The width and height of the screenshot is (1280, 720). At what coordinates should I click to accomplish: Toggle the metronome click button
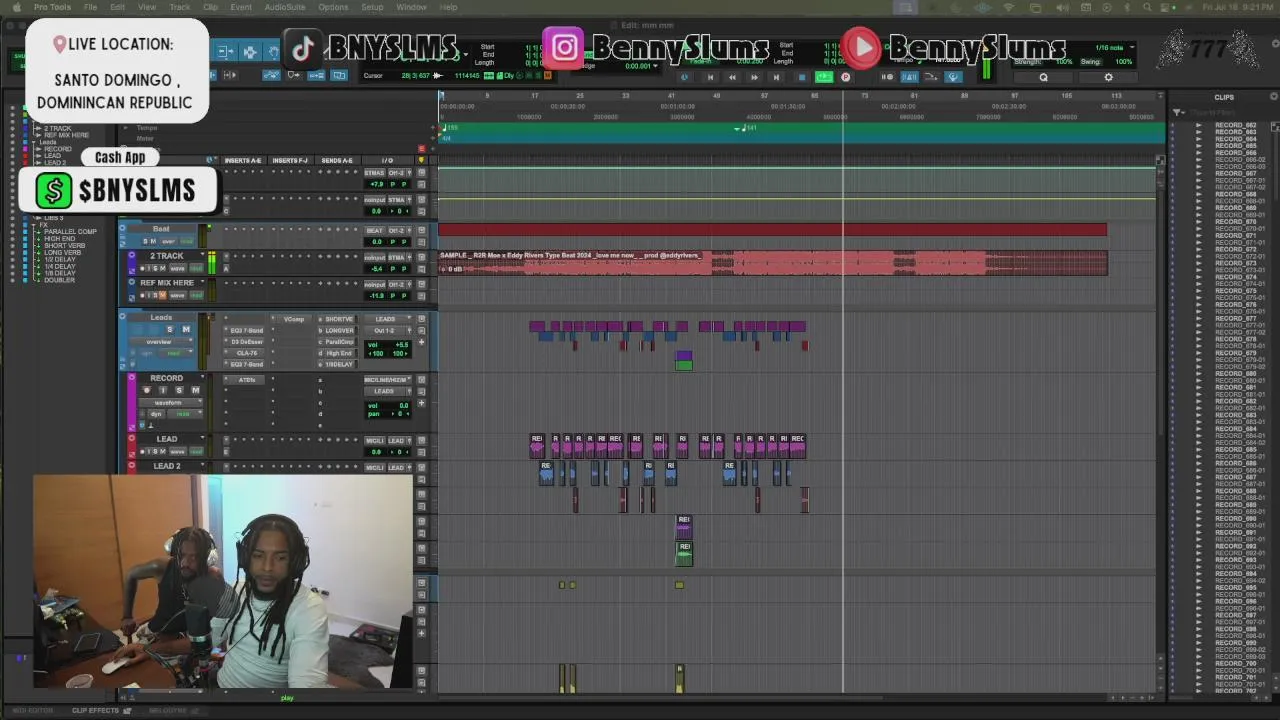(x=909, y=77)
